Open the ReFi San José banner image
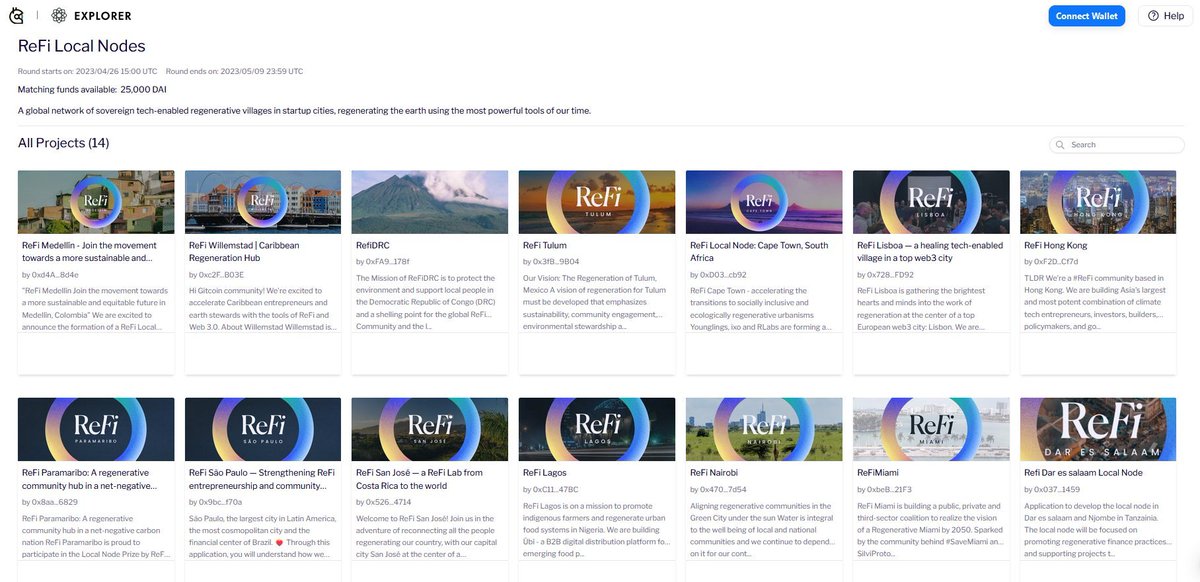The image size is (1200, 582). click(430, 430)
